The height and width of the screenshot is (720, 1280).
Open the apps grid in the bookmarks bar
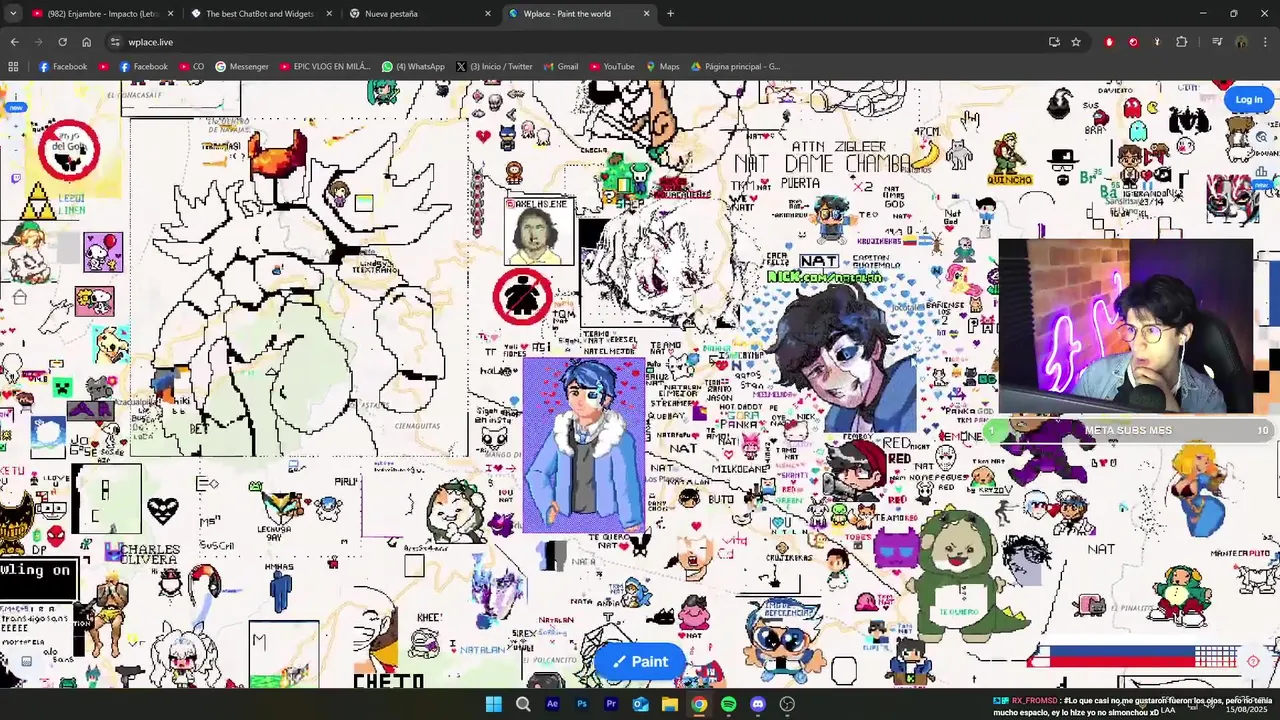13,67
